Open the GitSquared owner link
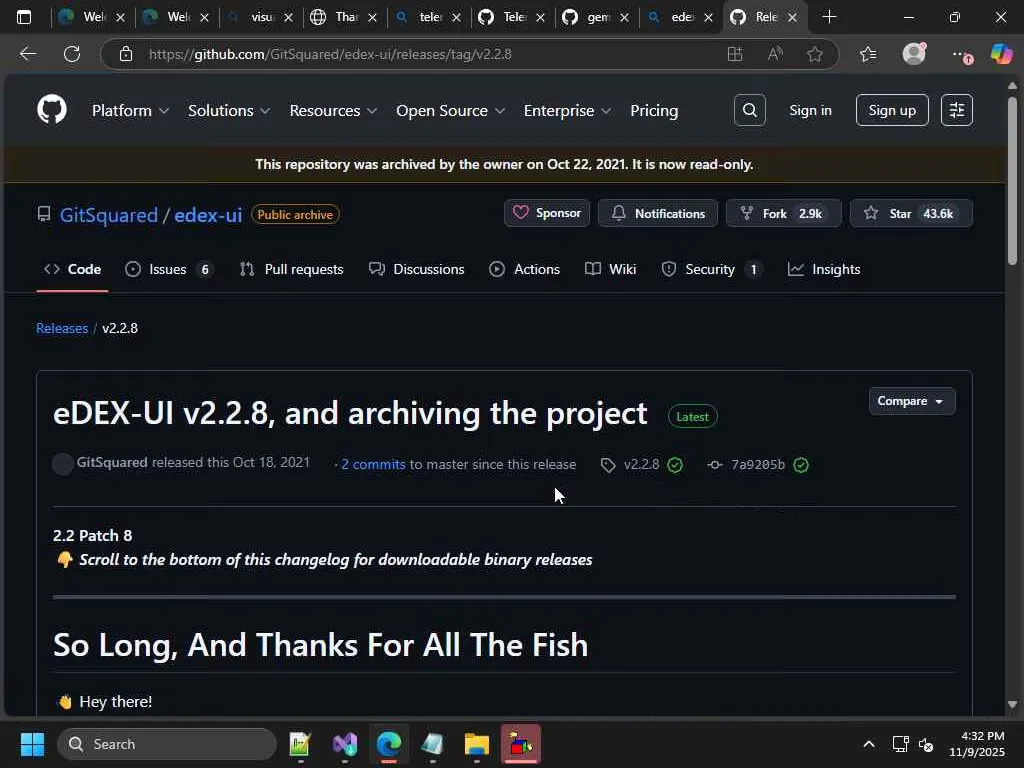The height and width of the screenshot is (768, 1024). click(x=108, y=215)
